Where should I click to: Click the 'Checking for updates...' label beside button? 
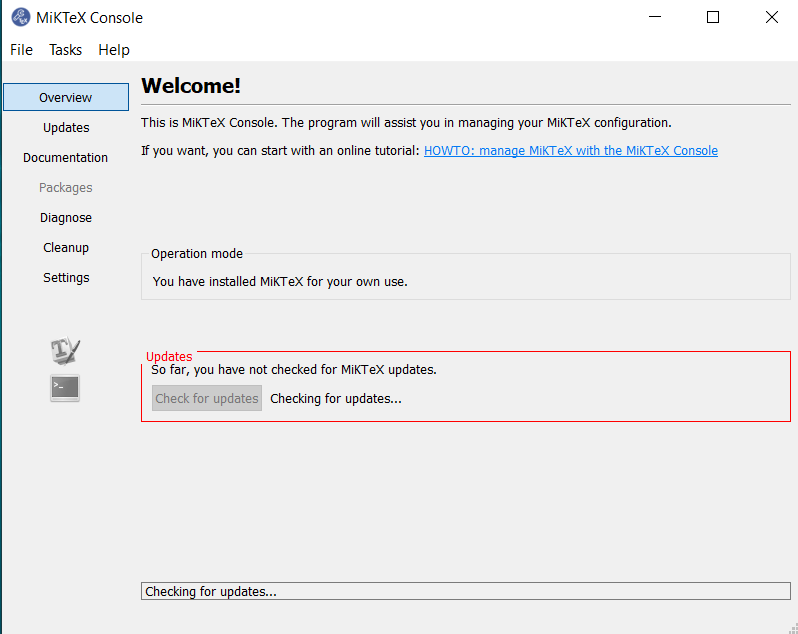(x=336, y=398)
